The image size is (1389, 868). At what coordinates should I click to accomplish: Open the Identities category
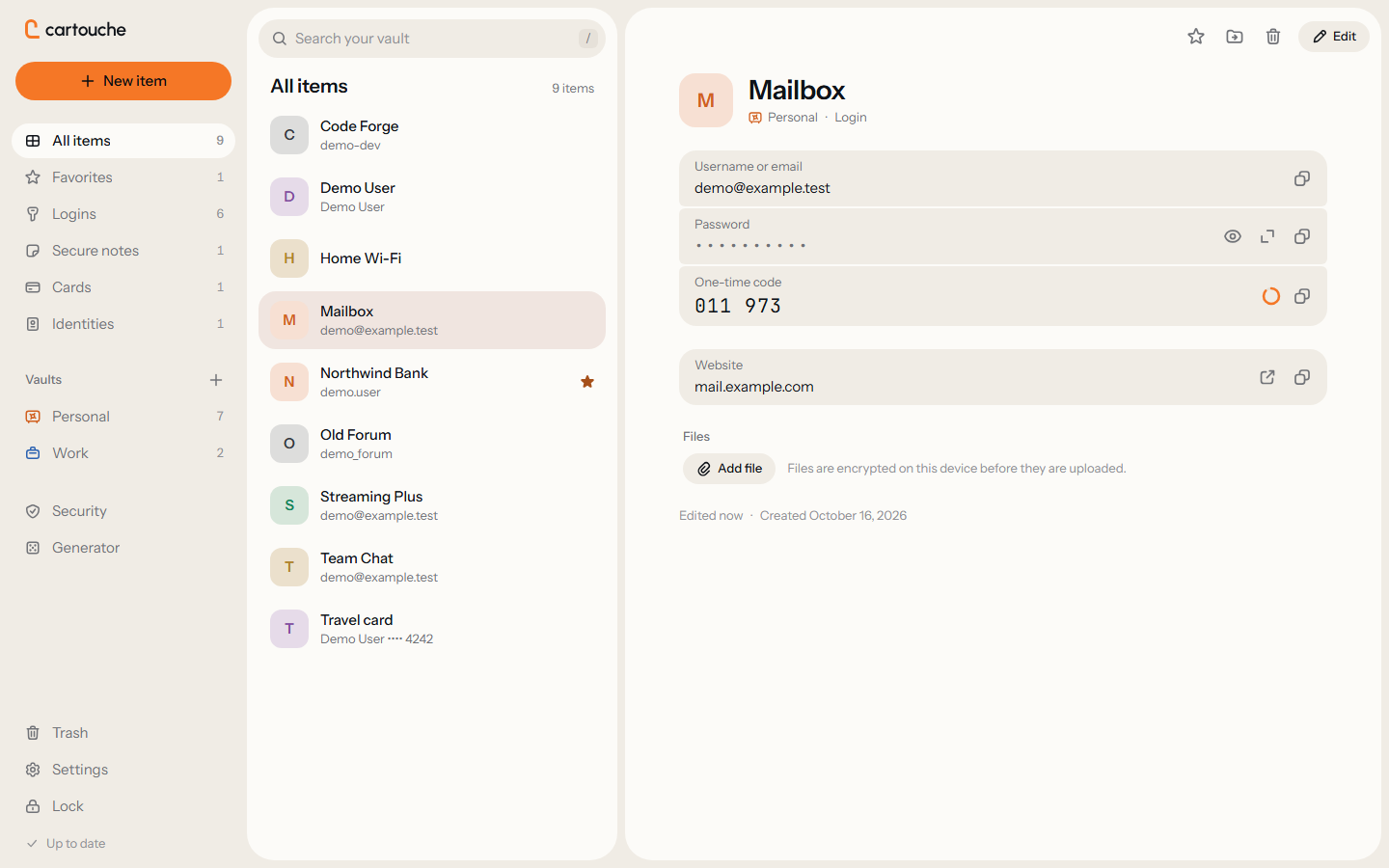[123, 324]
